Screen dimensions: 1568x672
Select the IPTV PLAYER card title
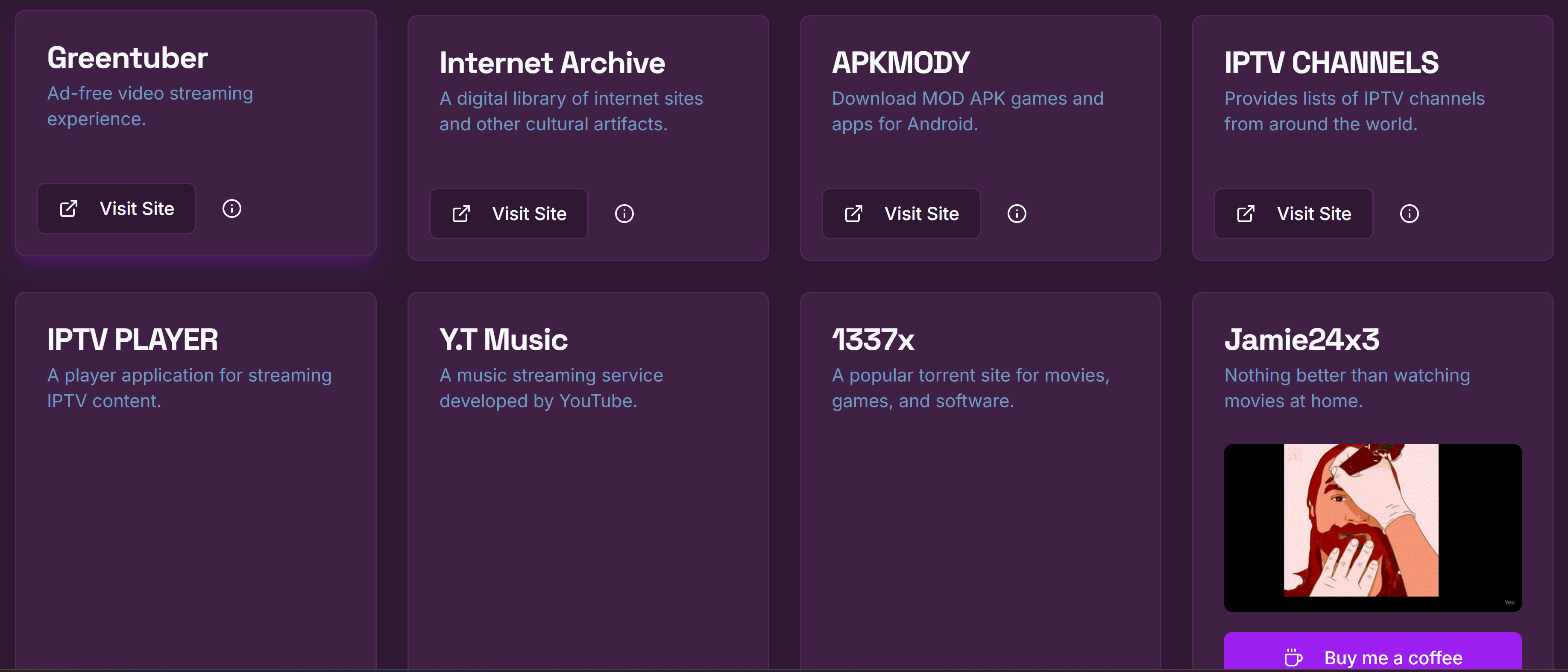(133, 340)
